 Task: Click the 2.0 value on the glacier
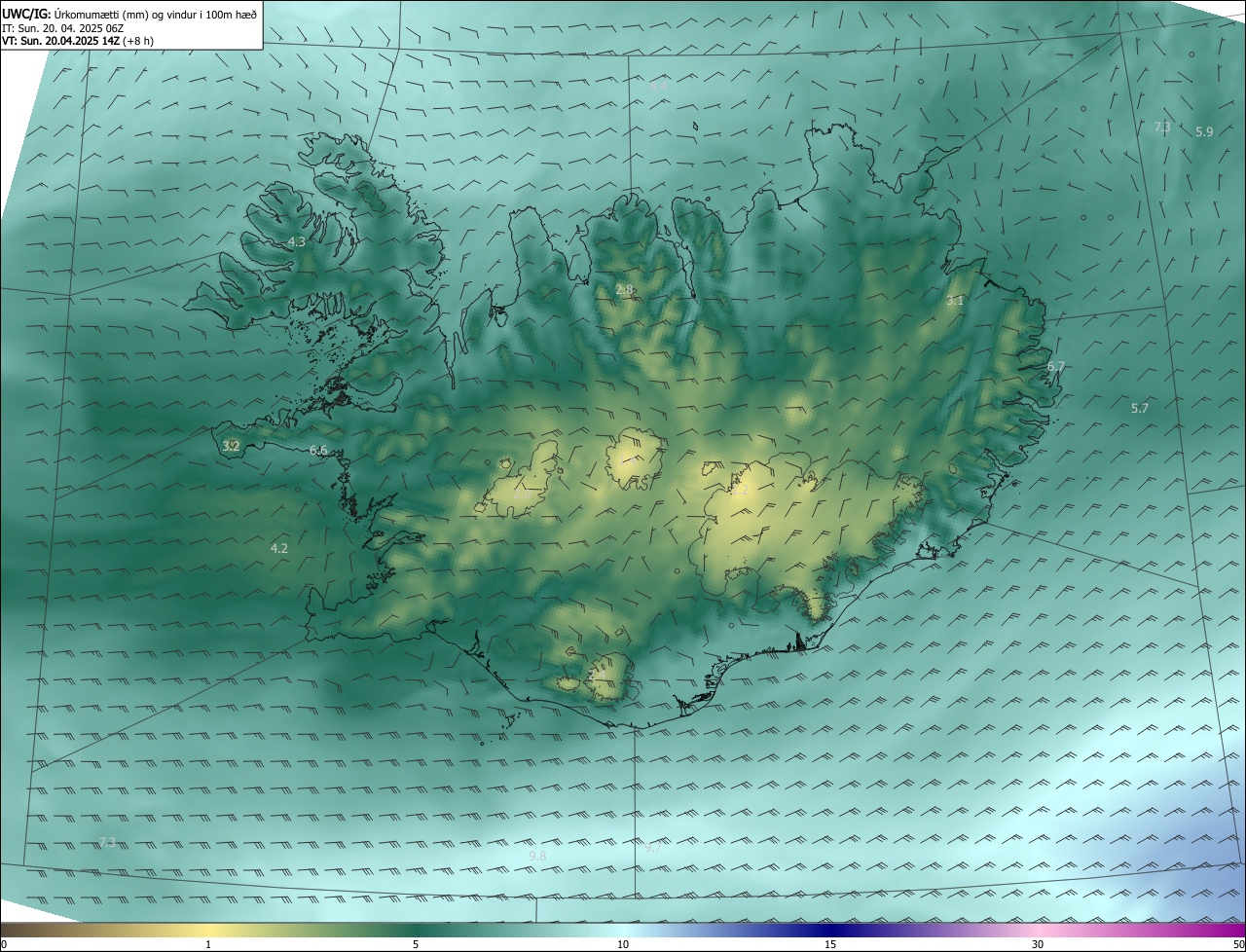coord(522,494)
